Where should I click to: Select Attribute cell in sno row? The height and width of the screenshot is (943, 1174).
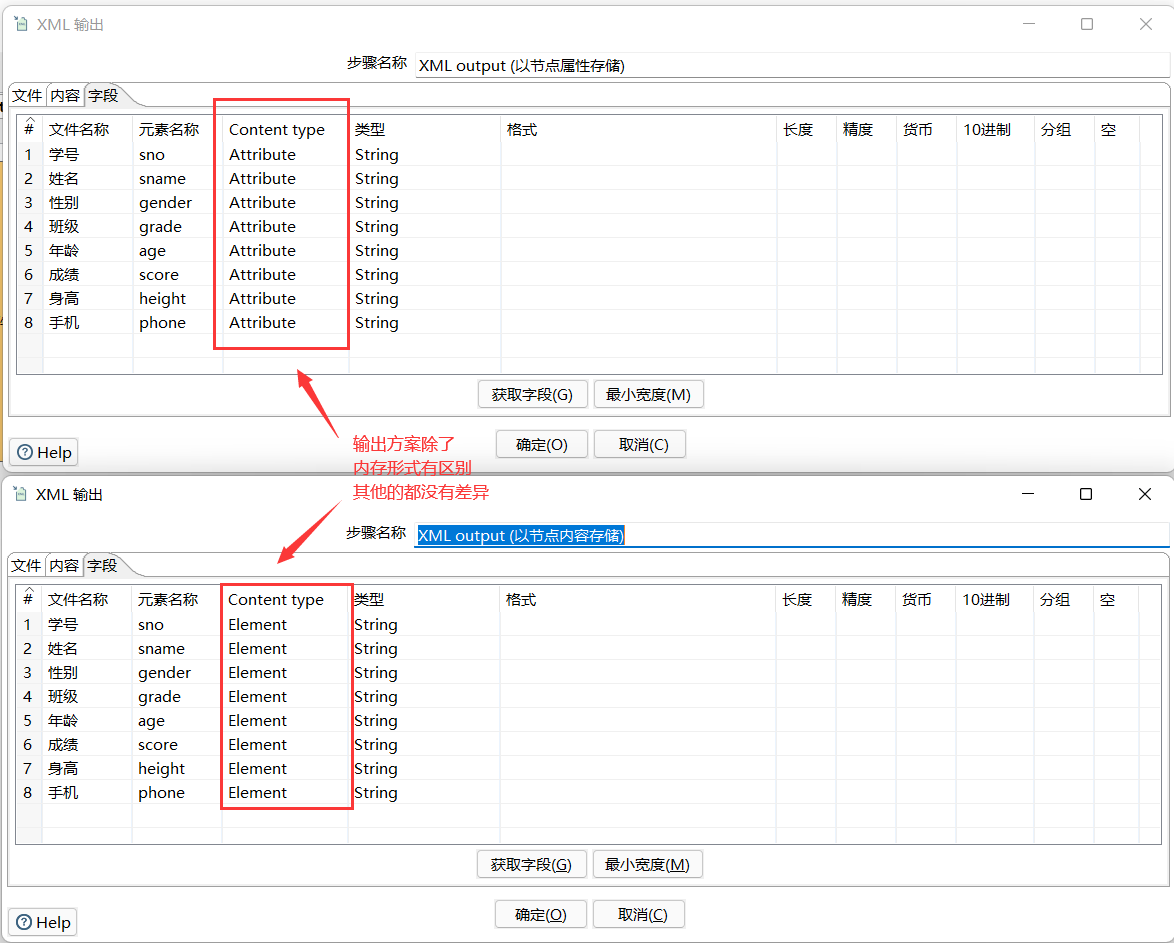285,154
